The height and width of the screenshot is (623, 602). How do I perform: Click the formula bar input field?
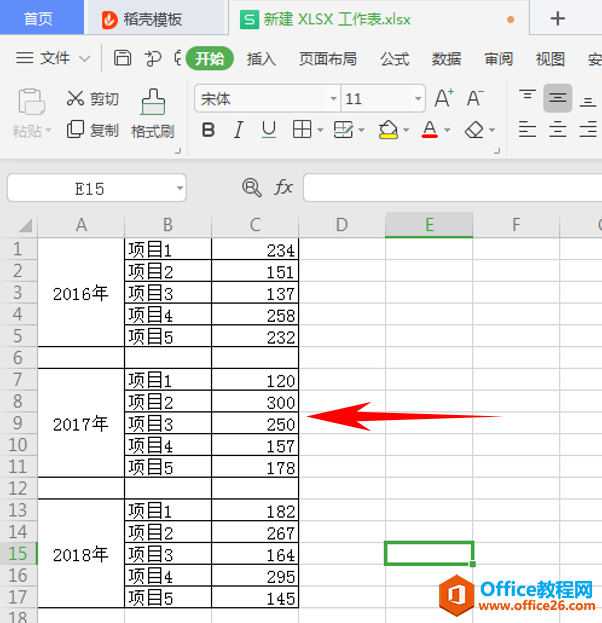pos(452,188)
